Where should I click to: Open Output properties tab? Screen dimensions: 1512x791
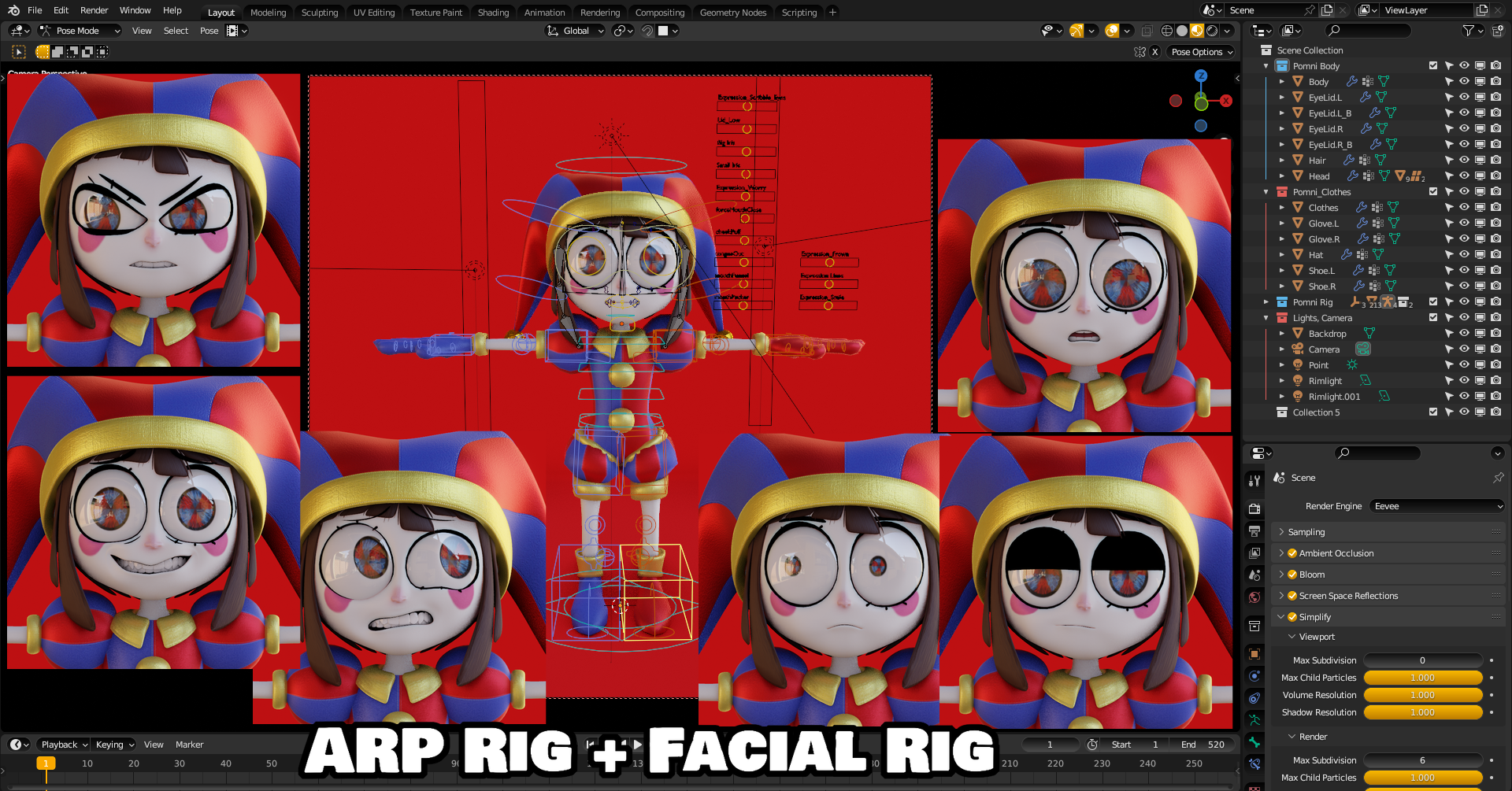1254,531
